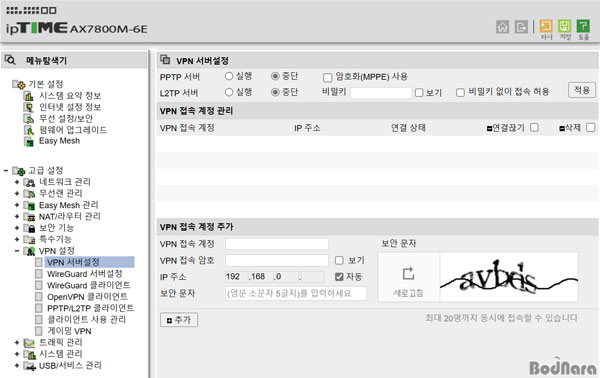
Task: Open OpenVPN 클라이언트 menu item
Action: pos(87,297)
